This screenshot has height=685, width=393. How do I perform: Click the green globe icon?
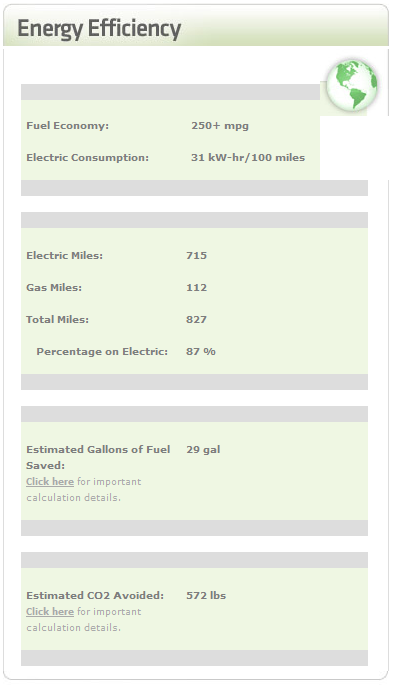pos(352,85)
